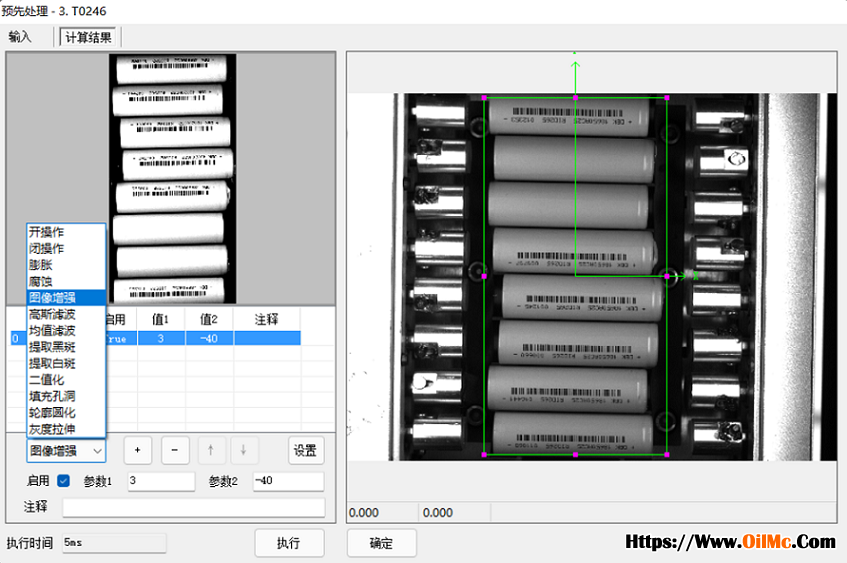
Task: Click the 注释 text field
Action: coord(194,507)
